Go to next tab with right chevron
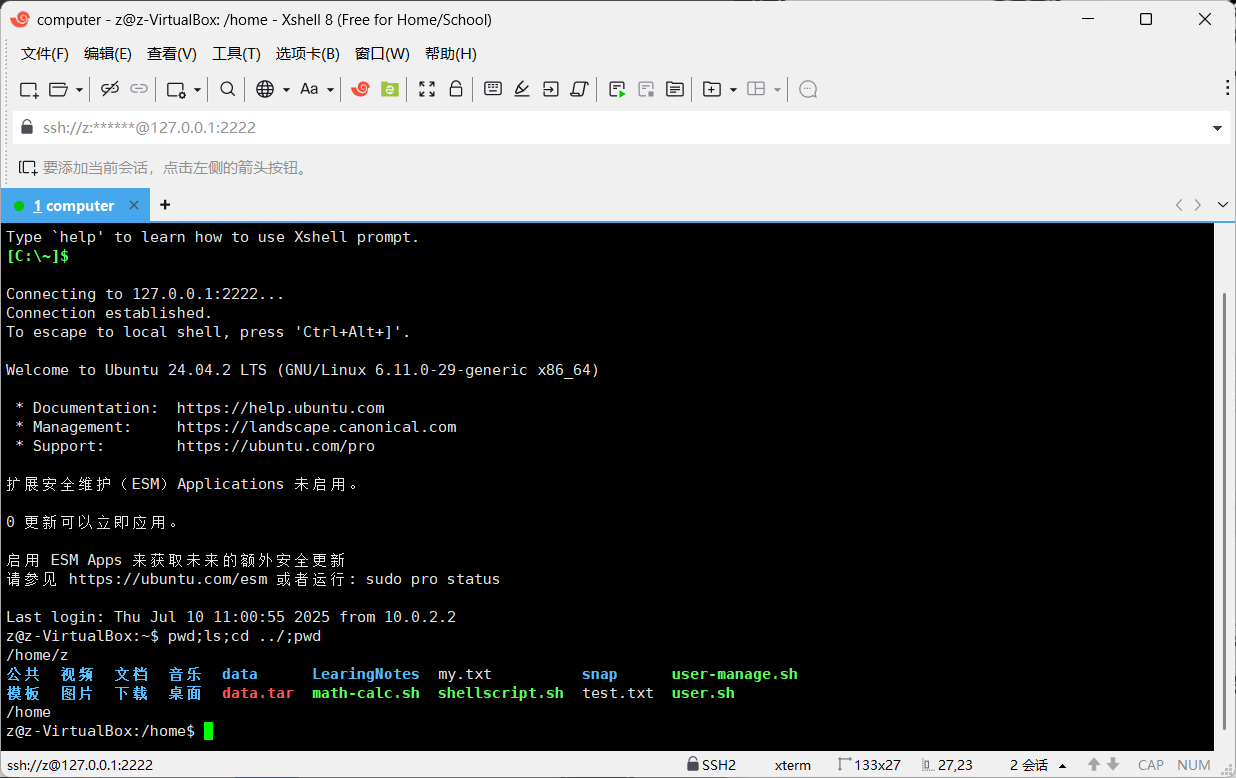The image size is (1236, 778). coord(1198,205)
